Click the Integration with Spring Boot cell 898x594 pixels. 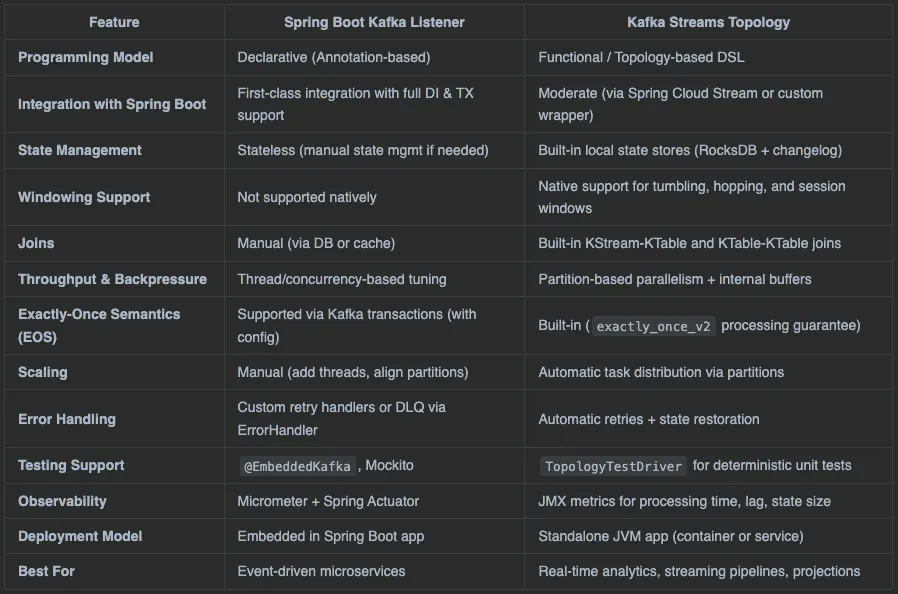(x=112, y=104)
